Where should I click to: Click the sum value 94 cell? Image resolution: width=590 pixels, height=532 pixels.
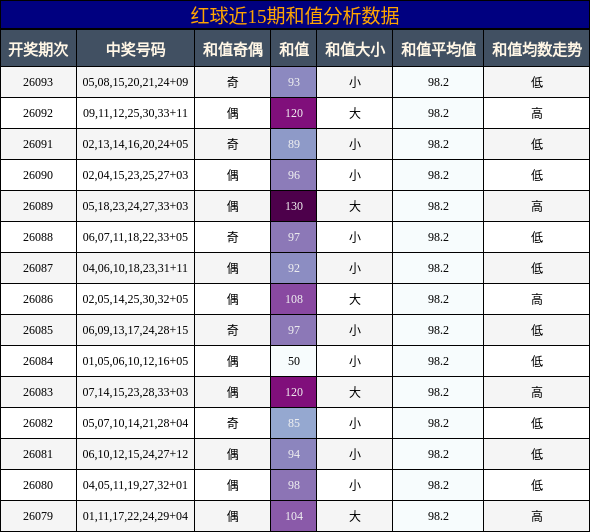coord(293,454)
